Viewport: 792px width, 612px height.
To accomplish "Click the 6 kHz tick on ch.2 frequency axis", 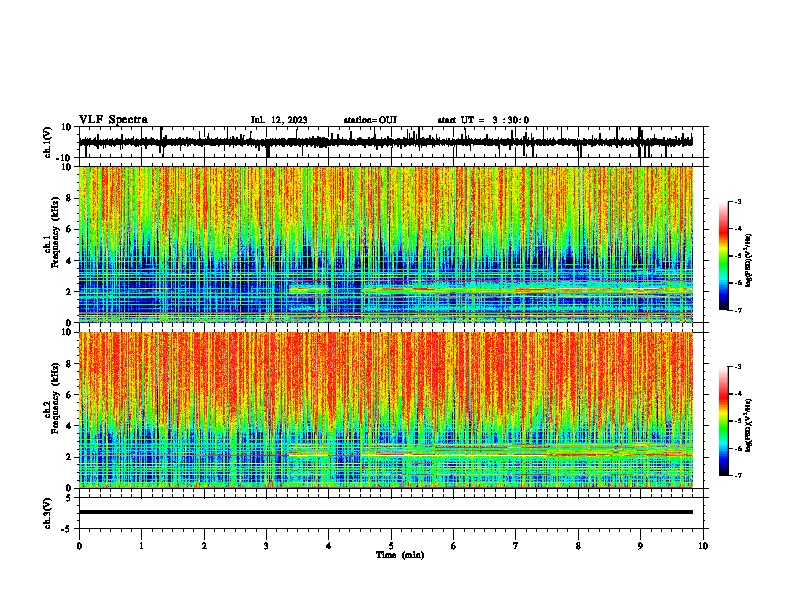I will (69, 395).
